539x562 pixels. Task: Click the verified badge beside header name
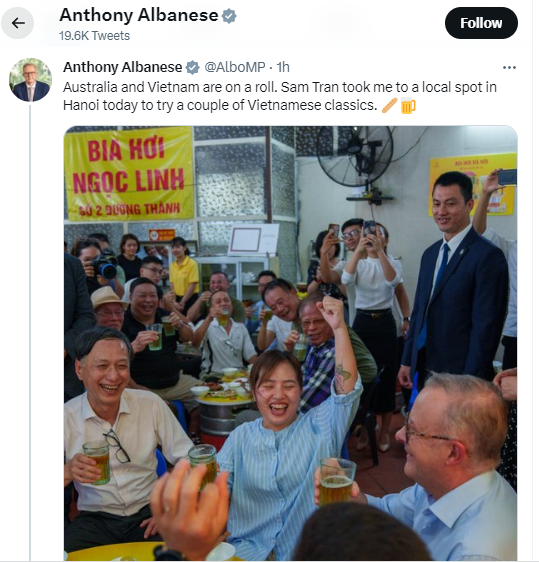pyautogui.click(x=229, y=16)
